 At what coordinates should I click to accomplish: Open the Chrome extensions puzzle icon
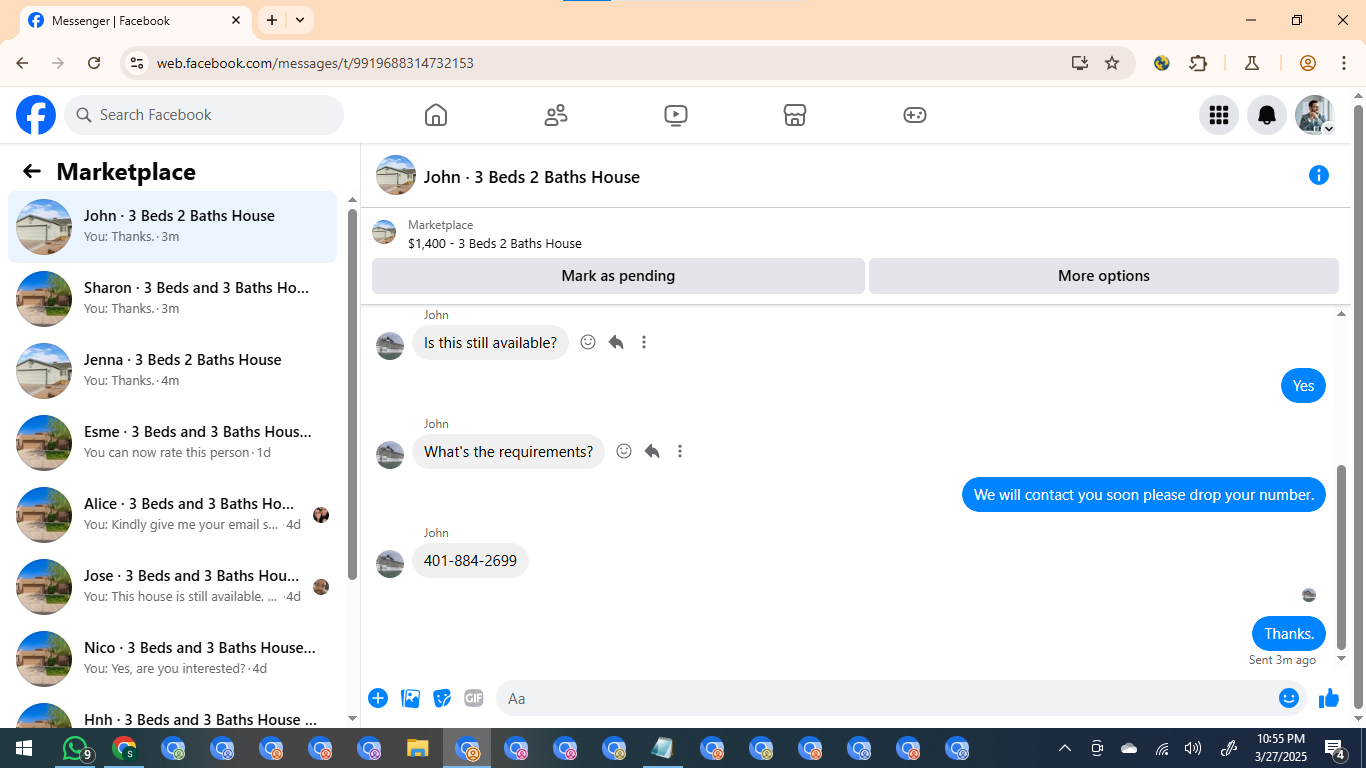pyautogui.click(x=1198, y=63)
